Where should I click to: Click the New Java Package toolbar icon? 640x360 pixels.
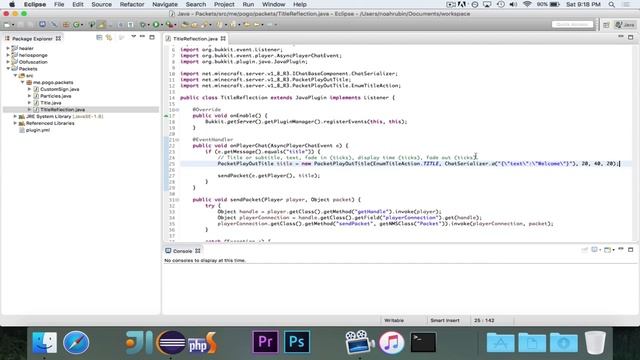[x=66, y=24]
